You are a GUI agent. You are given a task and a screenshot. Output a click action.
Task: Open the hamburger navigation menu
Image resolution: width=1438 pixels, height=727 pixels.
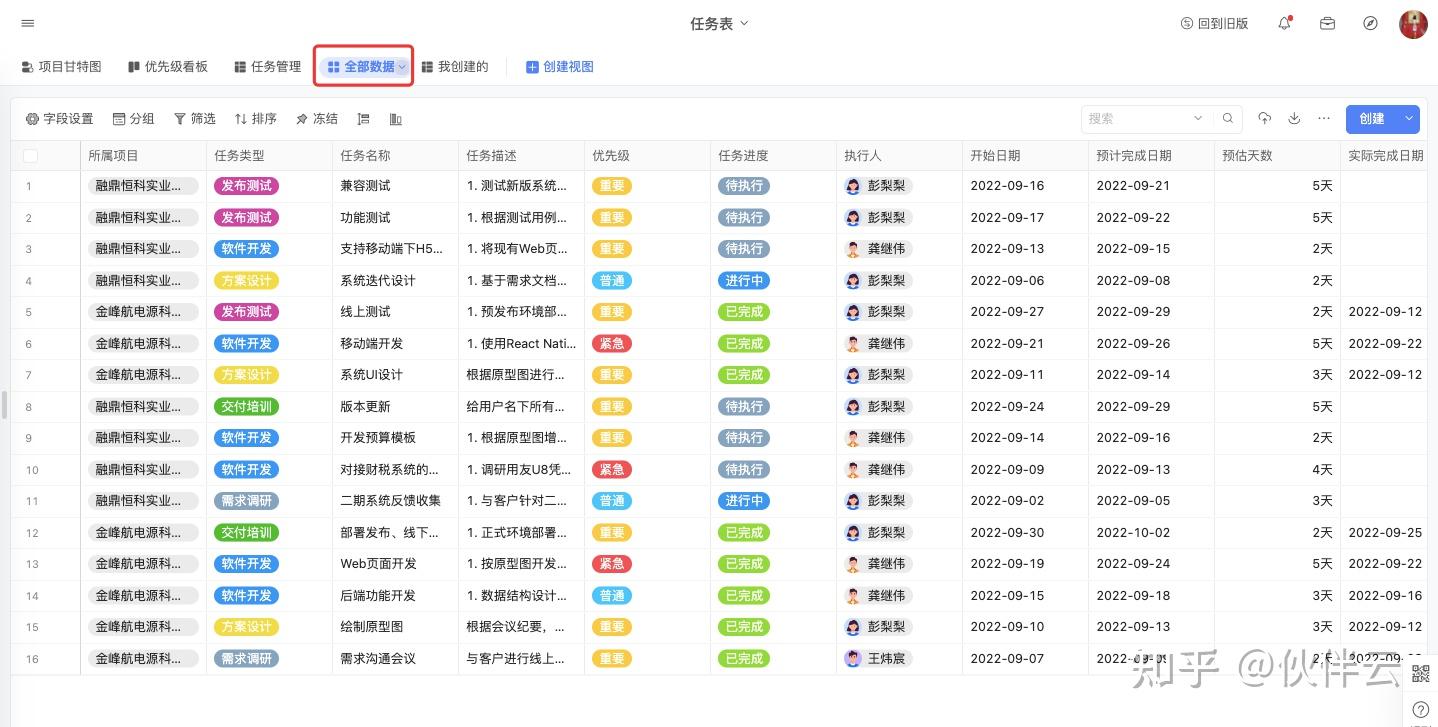[27, 23]
